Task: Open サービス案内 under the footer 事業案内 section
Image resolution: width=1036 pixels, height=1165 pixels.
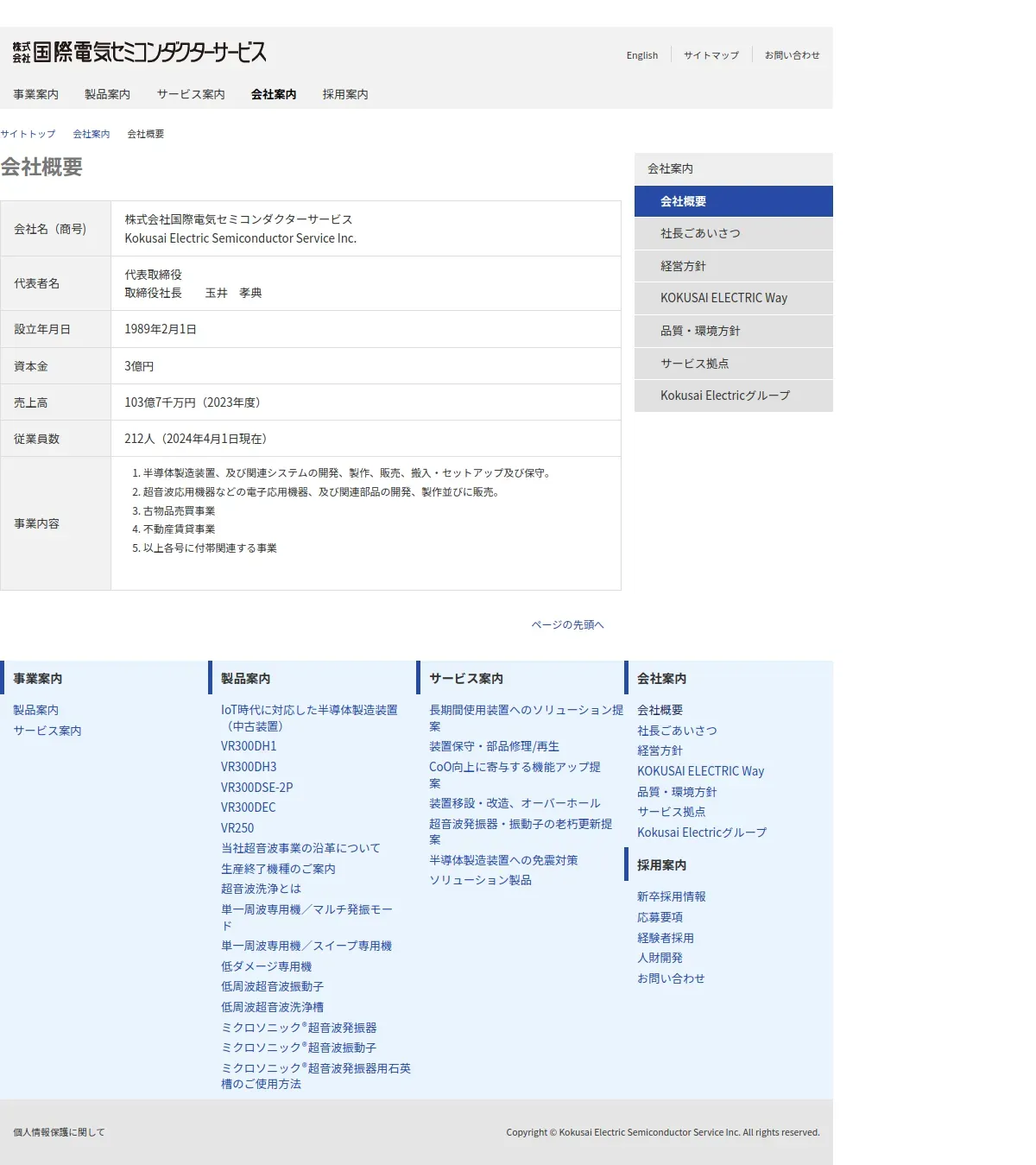Action: coord(47,731)
